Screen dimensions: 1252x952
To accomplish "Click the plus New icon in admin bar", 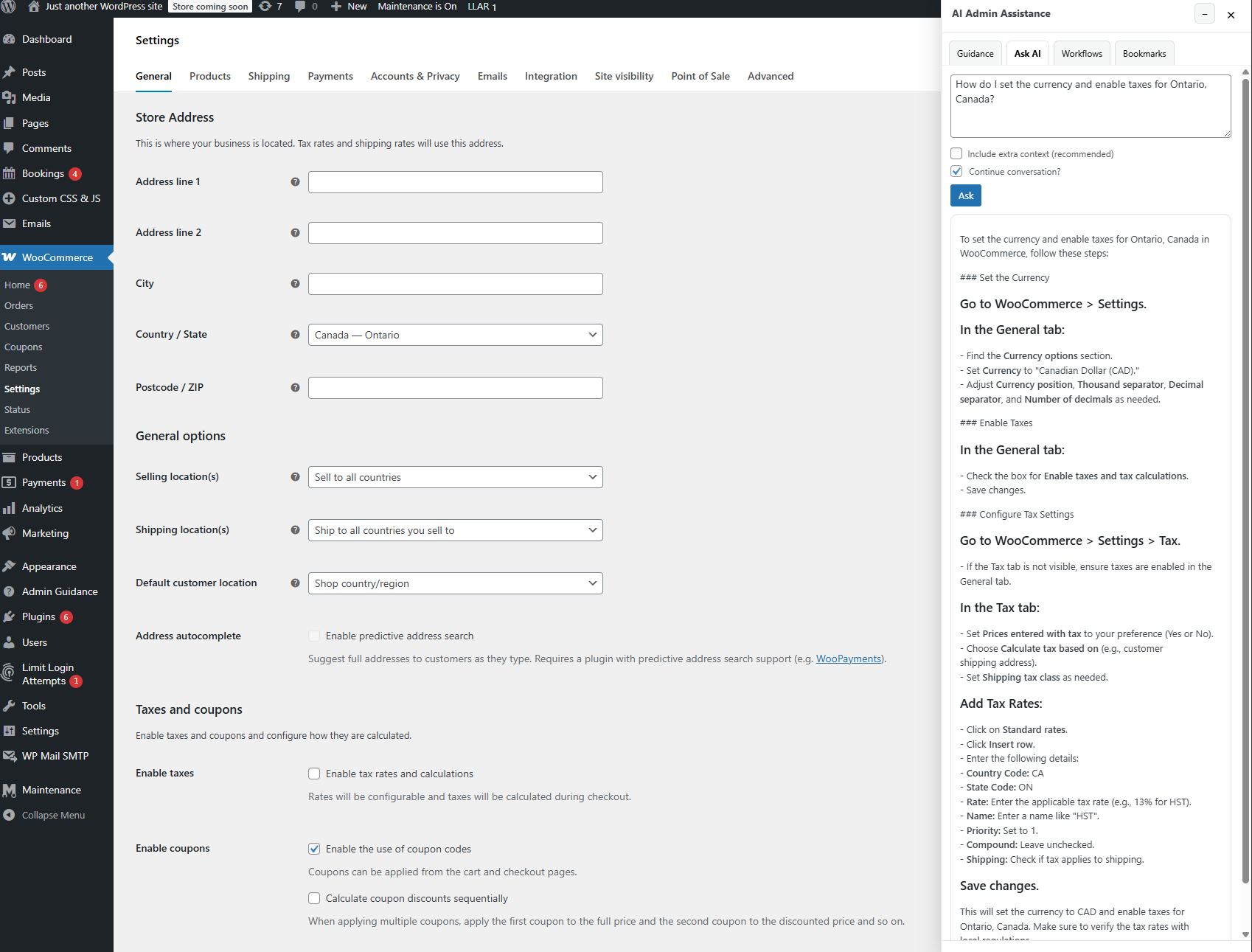I will [335, 6].
